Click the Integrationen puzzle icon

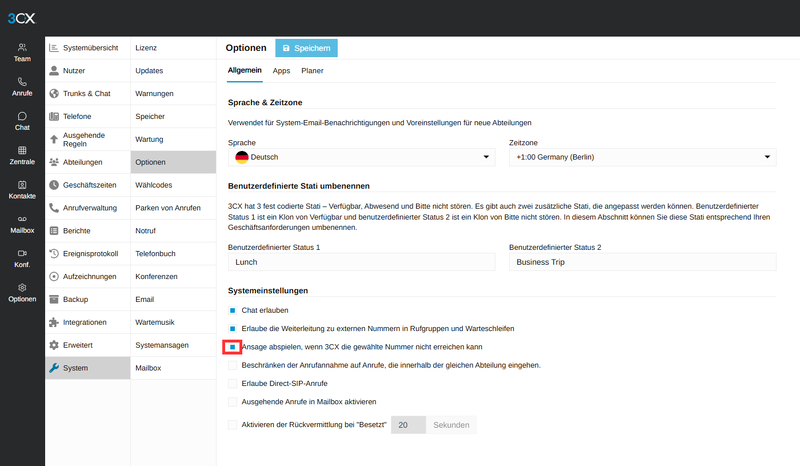(x=54, y=322)
